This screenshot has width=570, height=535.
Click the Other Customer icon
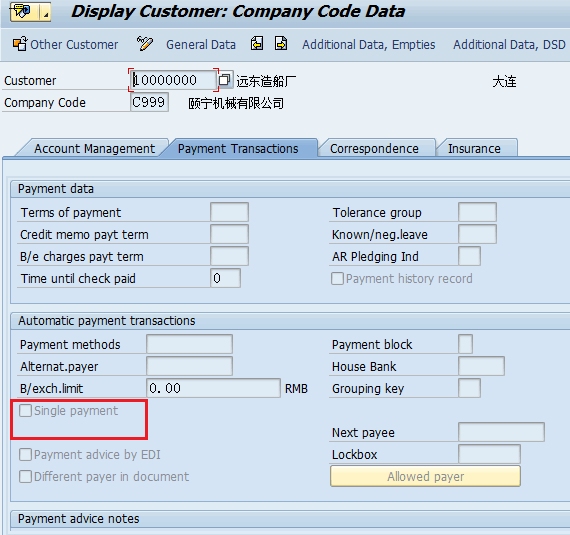20,44
